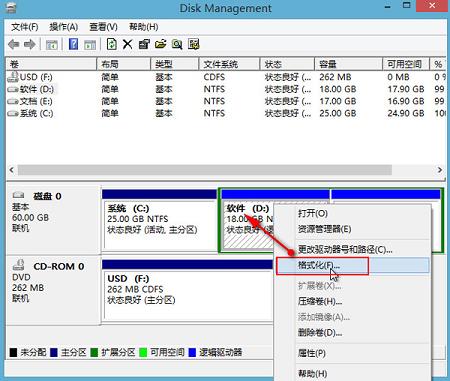Click the 17.00 GB capacity cell
This screenshot has width=450, height=381.
point(338,101)
